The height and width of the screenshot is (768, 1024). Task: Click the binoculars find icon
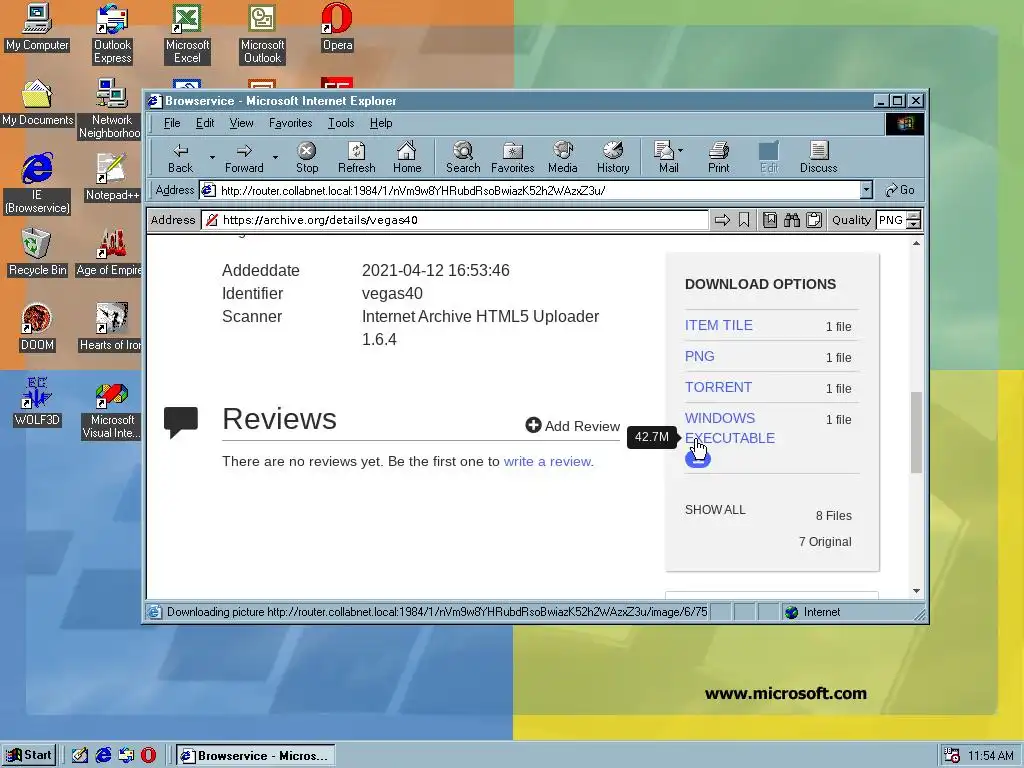point(792,220)
